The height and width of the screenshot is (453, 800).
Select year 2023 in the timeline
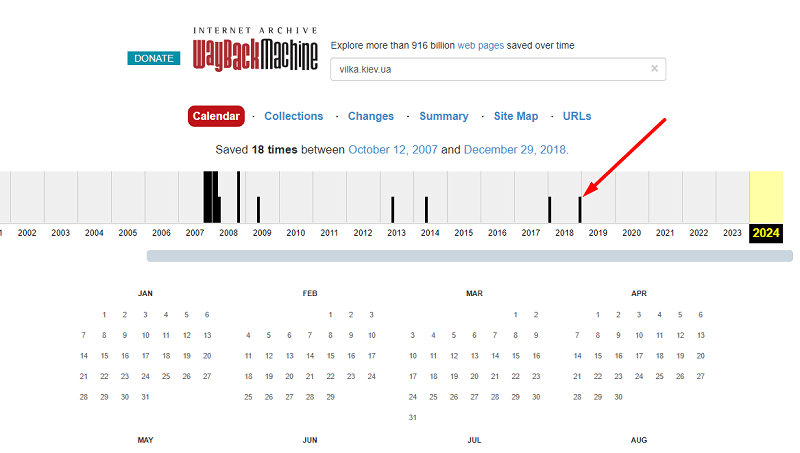(732, 233)
